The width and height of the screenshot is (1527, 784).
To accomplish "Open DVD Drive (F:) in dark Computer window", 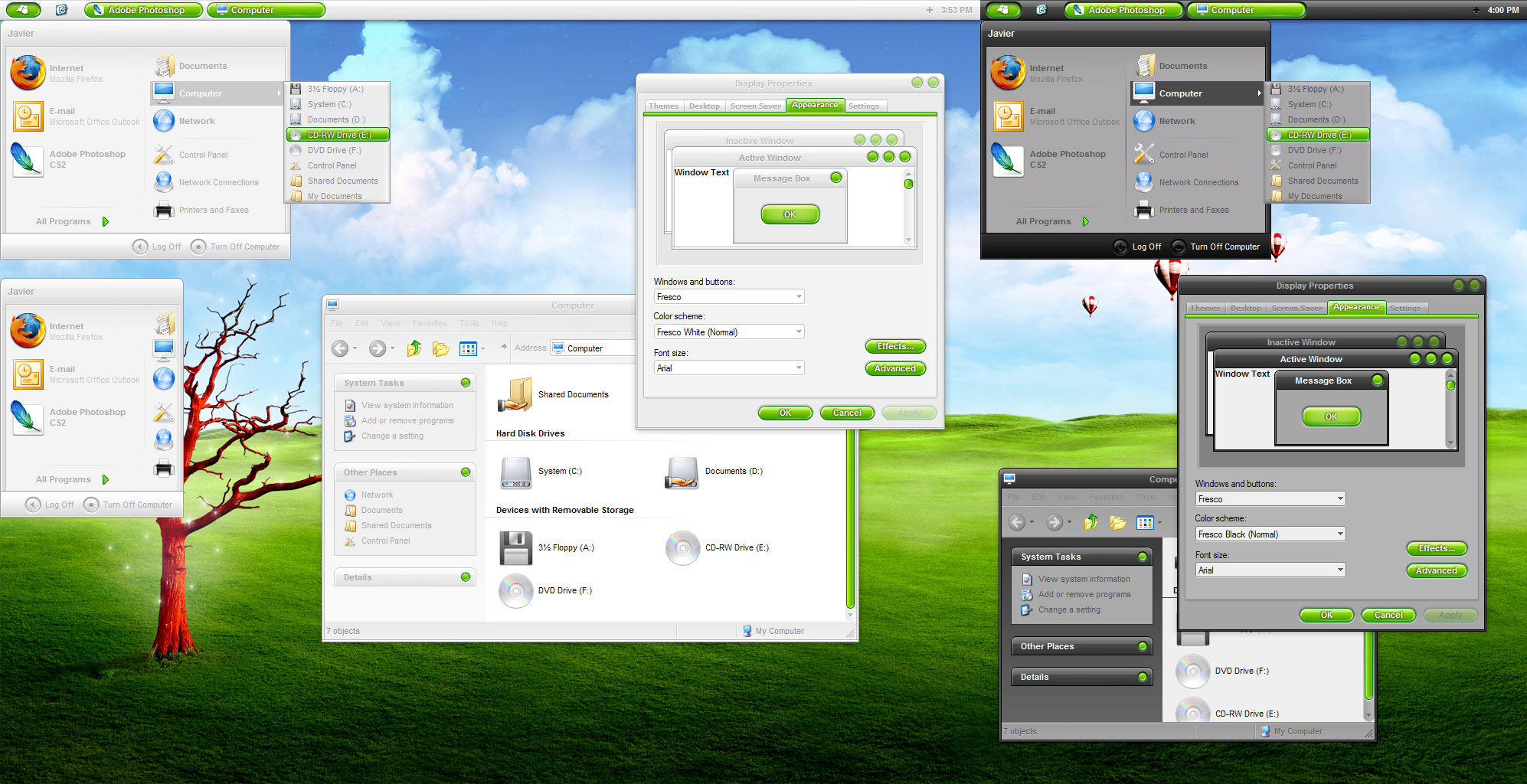I will pyautogui.click(x=1192, y=671).
